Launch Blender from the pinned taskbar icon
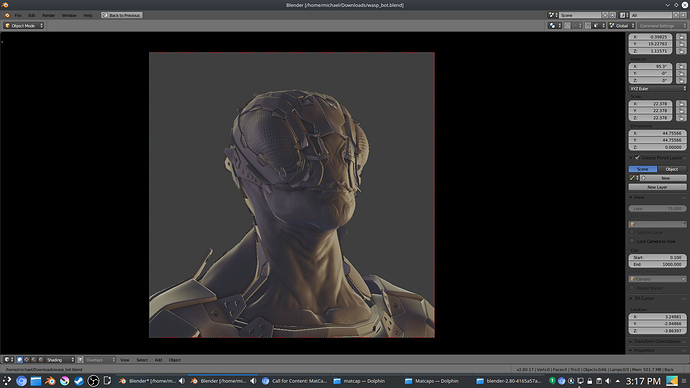 tap(50, 381)
